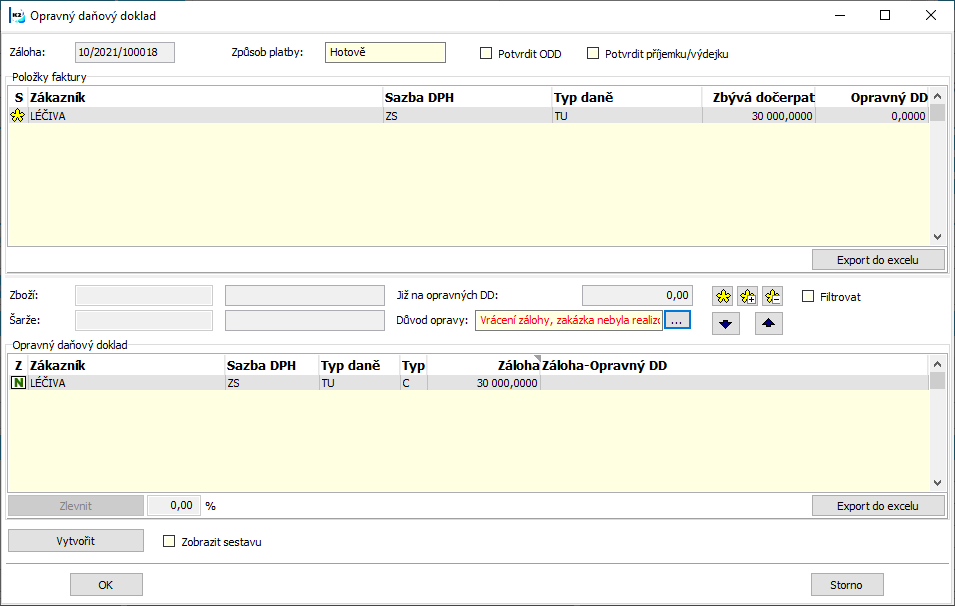The image size is (955, 606).
Task: Click the C value in Typ column
Action: [413, 383]
